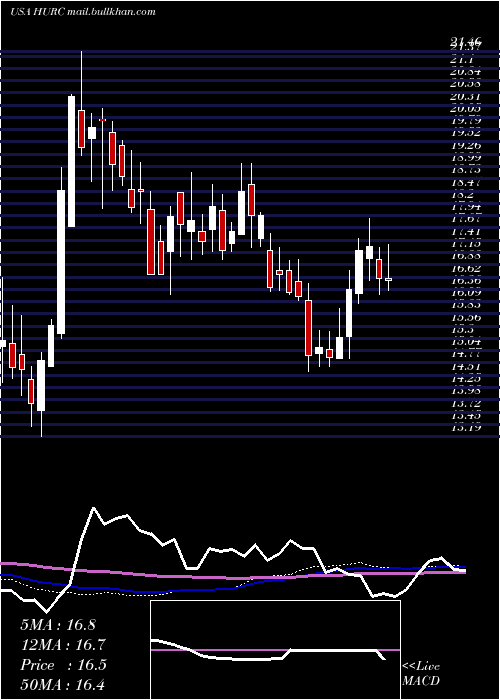Screen dimensions: 500x700
Task: Select the 15.3 price axis label
Action: point(461,329)
